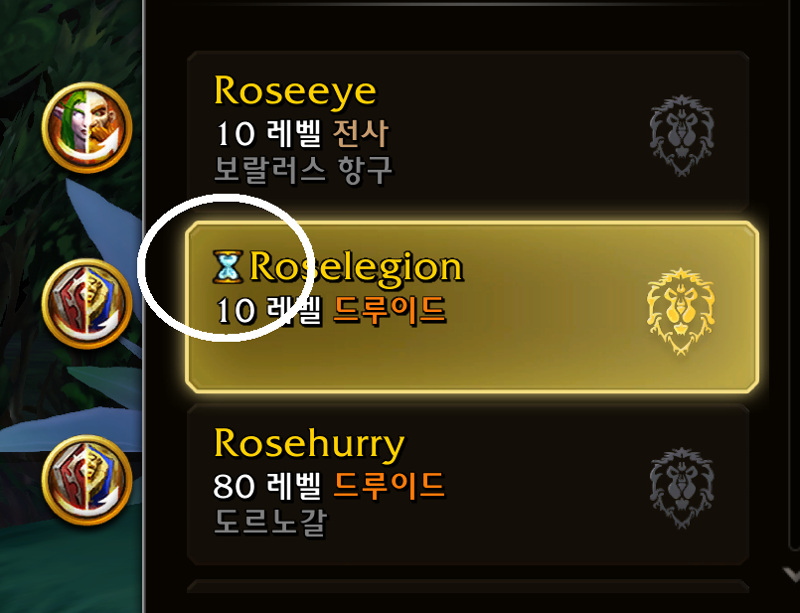This screenshot has height=613, width=800.
Task: Click the scroll-down chevron of character list
Action: pos(791,575)
